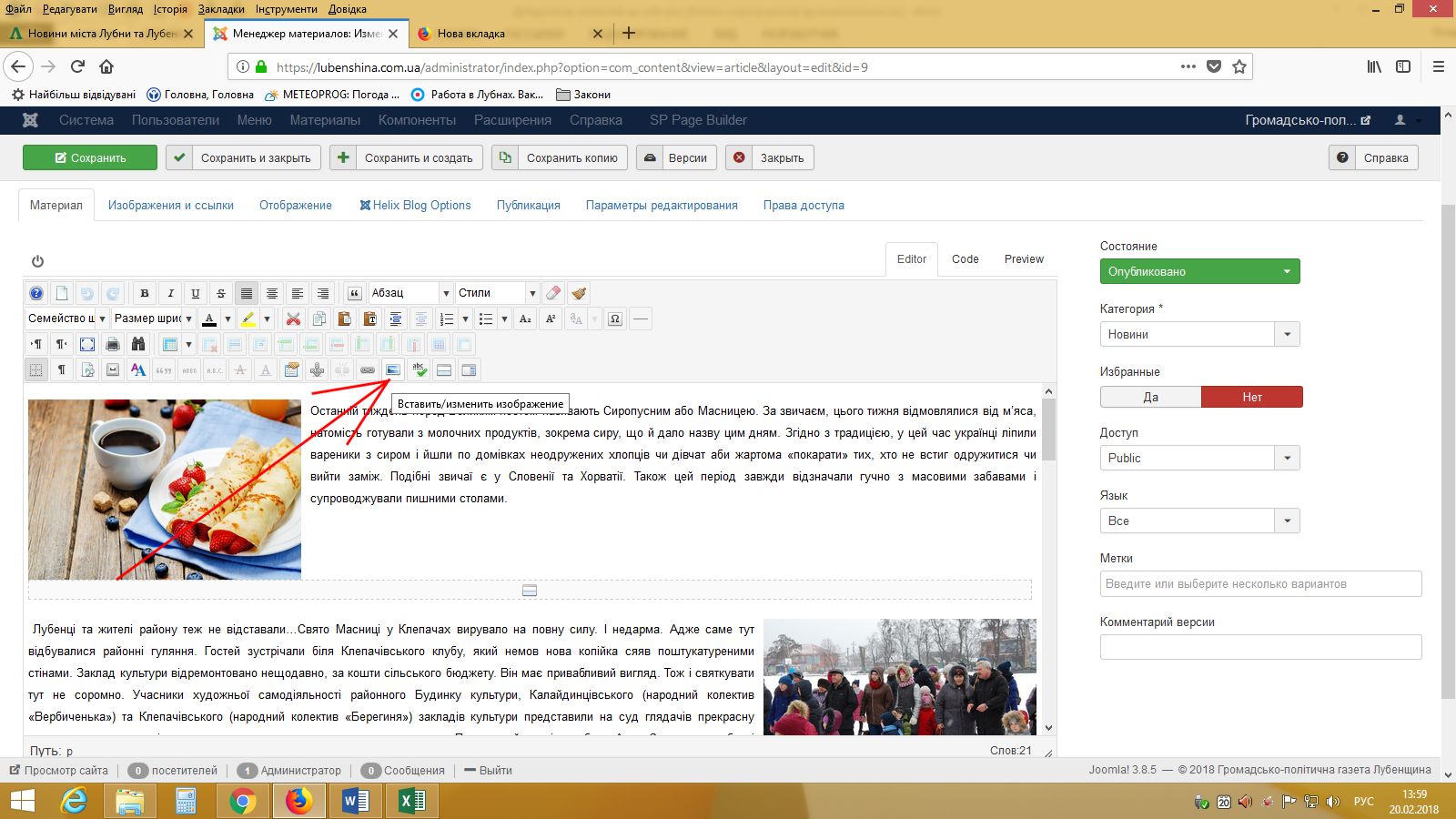The image size is (1456, 819).
Task: Open the JCE editor help icon
Action: (x=36, y=293)
